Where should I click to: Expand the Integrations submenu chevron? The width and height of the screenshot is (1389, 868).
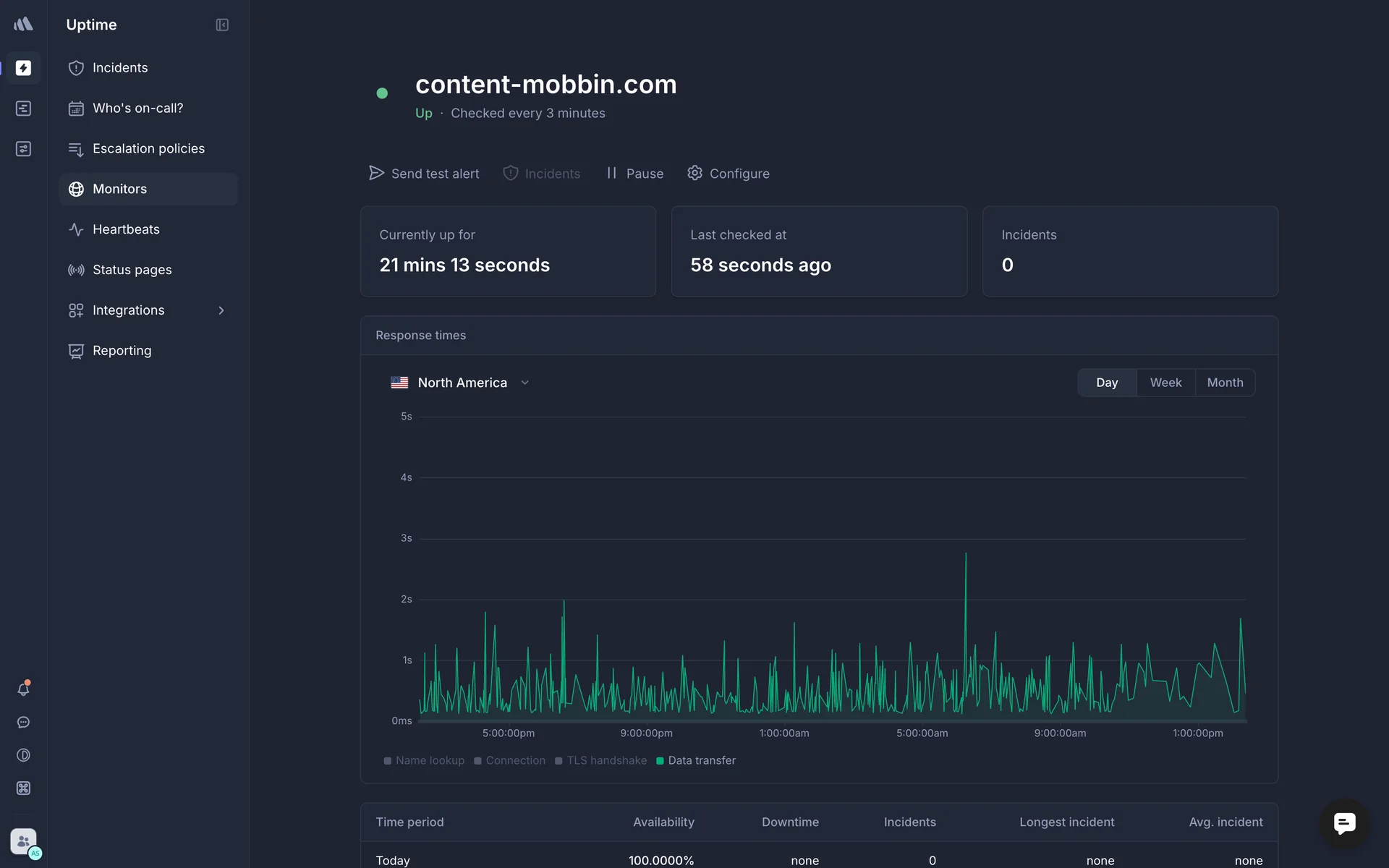(x=221, y=310)
